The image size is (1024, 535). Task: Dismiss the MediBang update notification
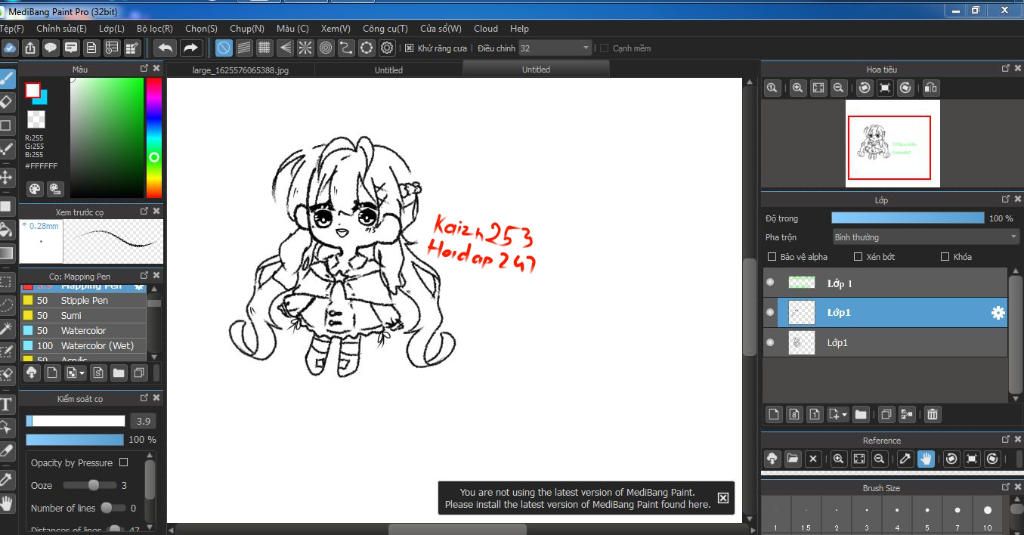(x=723, y=498)
